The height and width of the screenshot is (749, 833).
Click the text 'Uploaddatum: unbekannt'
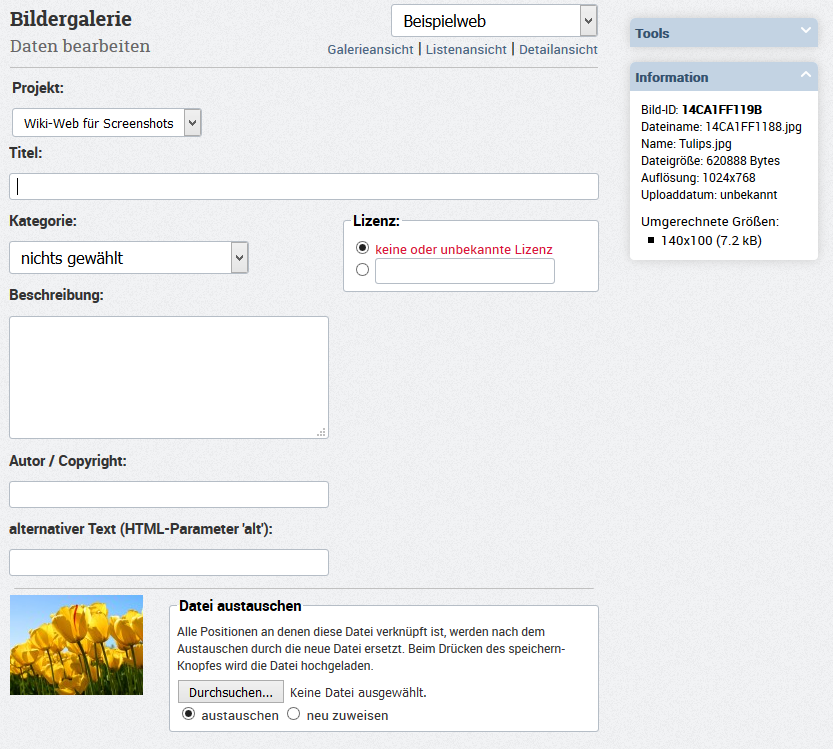point(709,194)
